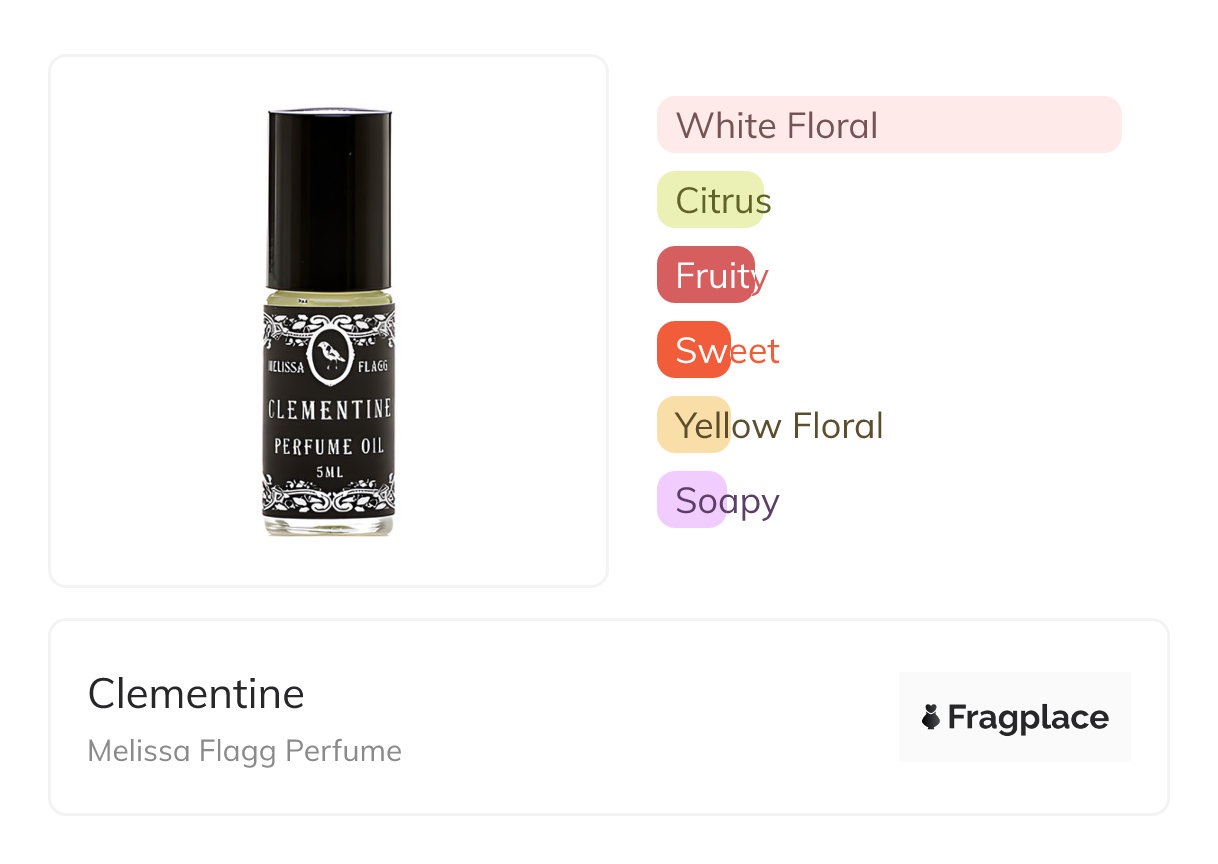Viewport: 1218px width, 864px height.
Task: Select the Citrus accord bar
Action: point(711,200)
